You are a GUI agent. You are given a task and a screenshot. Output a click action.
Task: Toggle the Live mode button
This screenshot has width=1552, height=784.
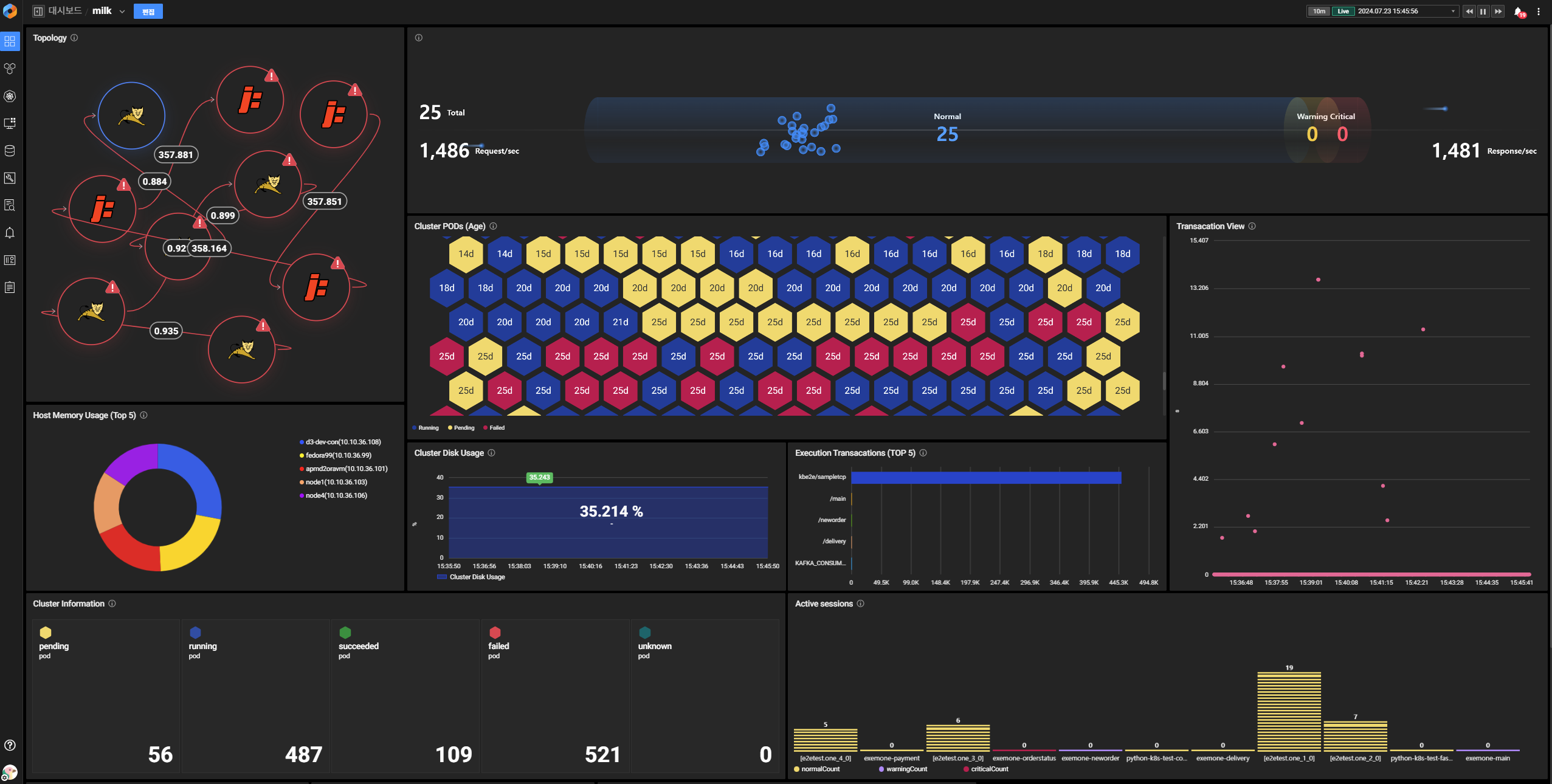(x=1343, y=12)
